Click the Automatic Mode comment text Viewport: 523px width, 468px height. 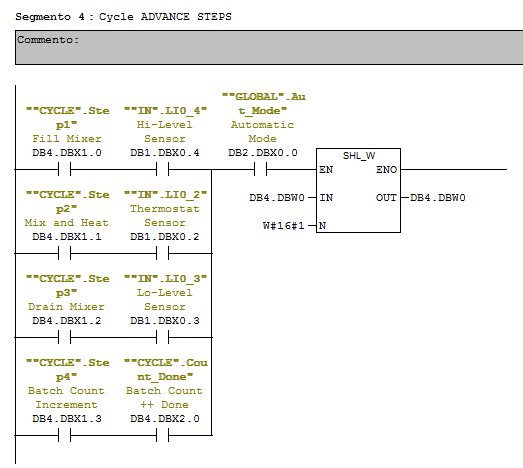click(263, 131)
